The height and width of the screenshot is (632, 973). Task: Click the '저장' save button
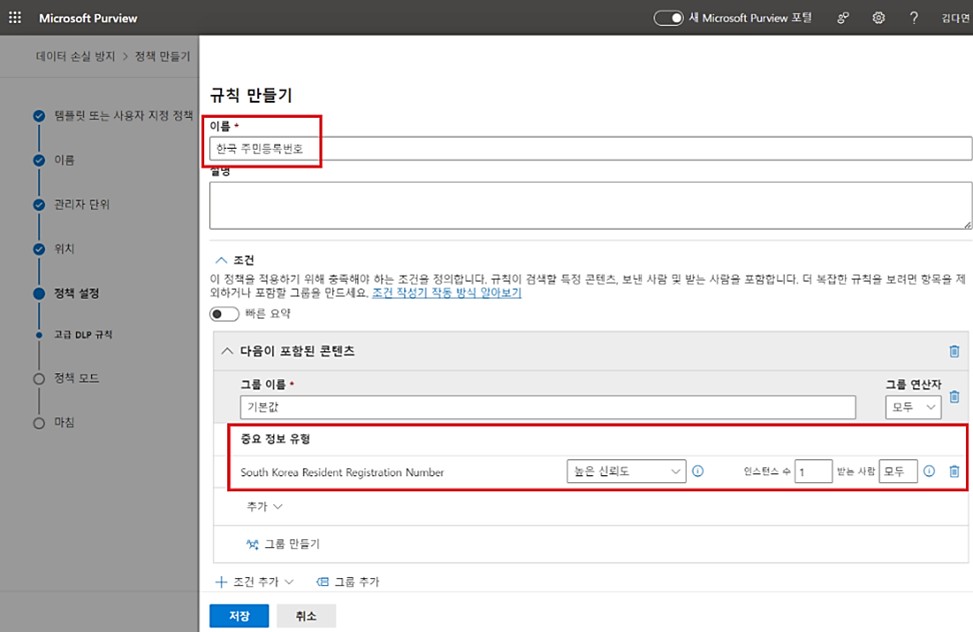238,615
